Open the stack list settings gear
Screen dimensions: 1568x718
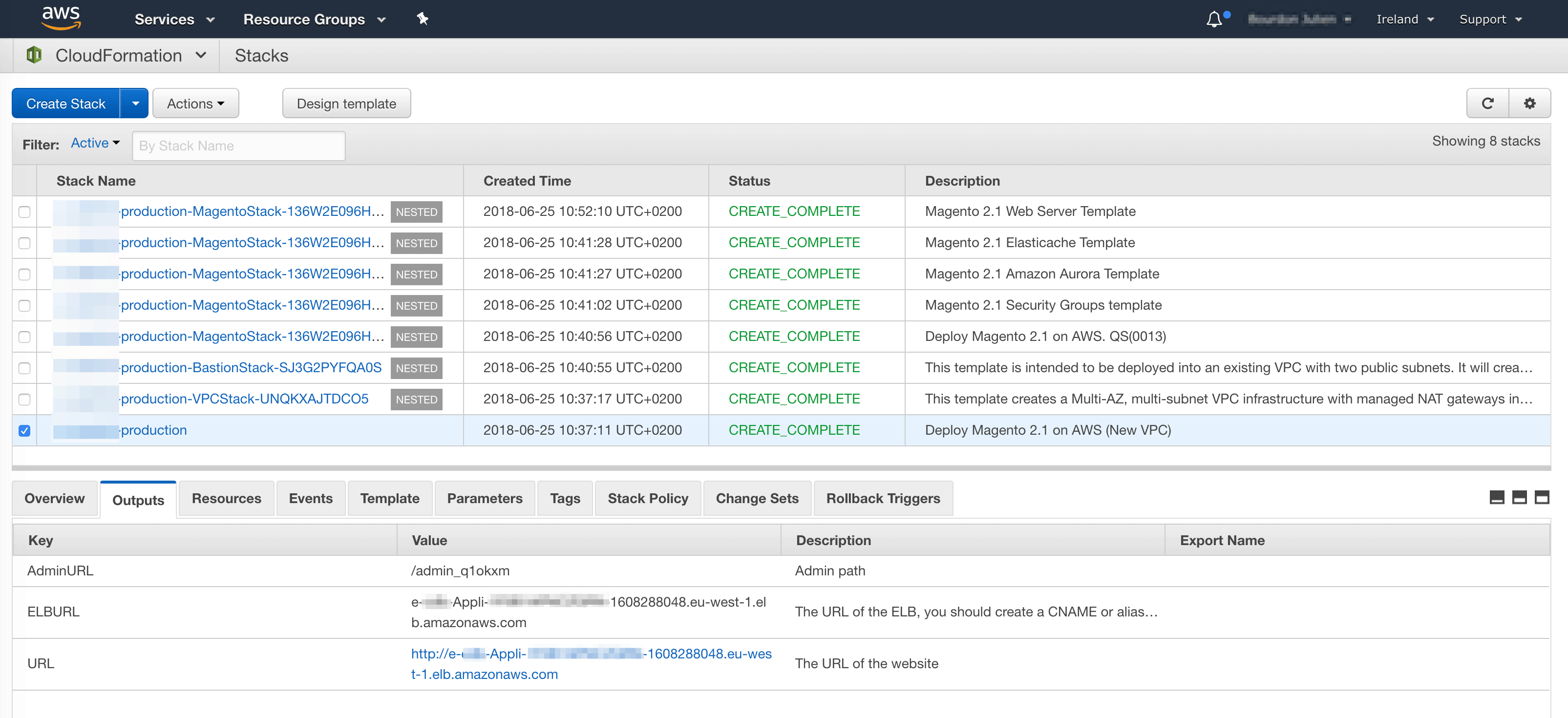tap(1529, 104)
